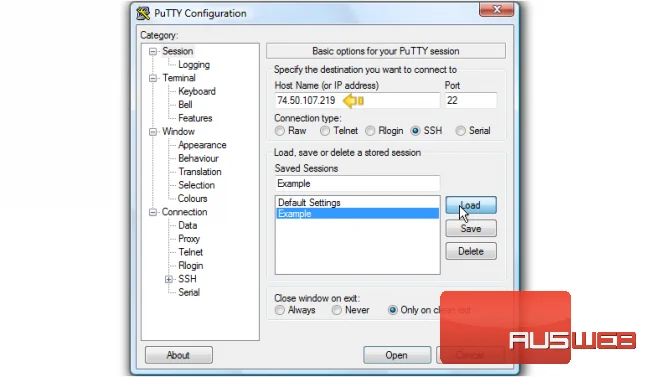
Task: Select the SSH connection type
Action: pyautogui.click(x=415, y=131)
